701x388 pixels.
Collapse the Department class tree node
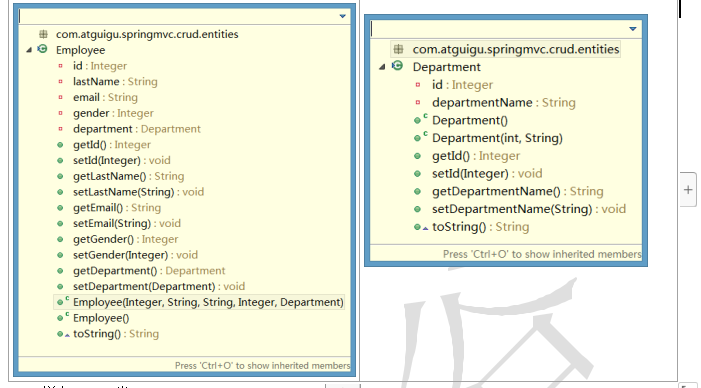point(382,67)
